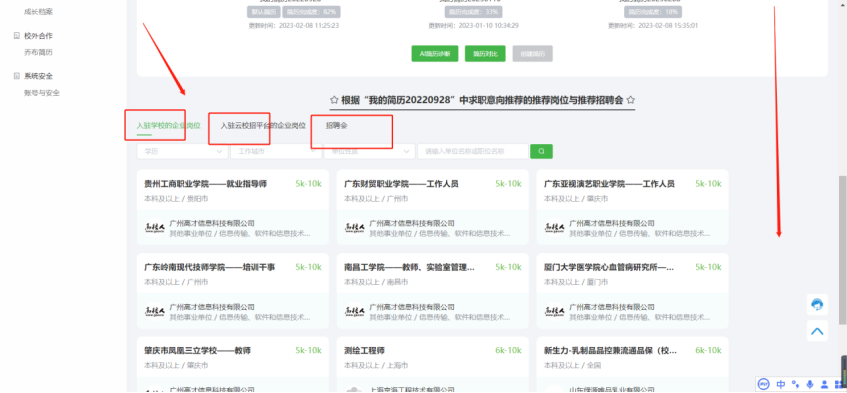Open 成长档案 in the sidebar
Viewport: 847px width, 393px height.
pyautogui.click(x=38, y=12)
